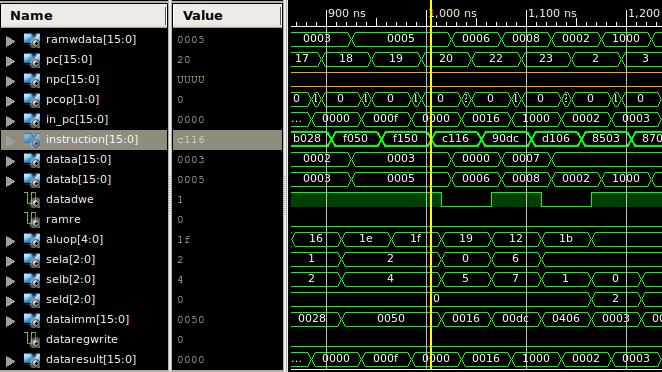This screenshot has width=662, height=372.
Task: Select the ramwdata[15:0] signal name
Action: pos(91,39)
